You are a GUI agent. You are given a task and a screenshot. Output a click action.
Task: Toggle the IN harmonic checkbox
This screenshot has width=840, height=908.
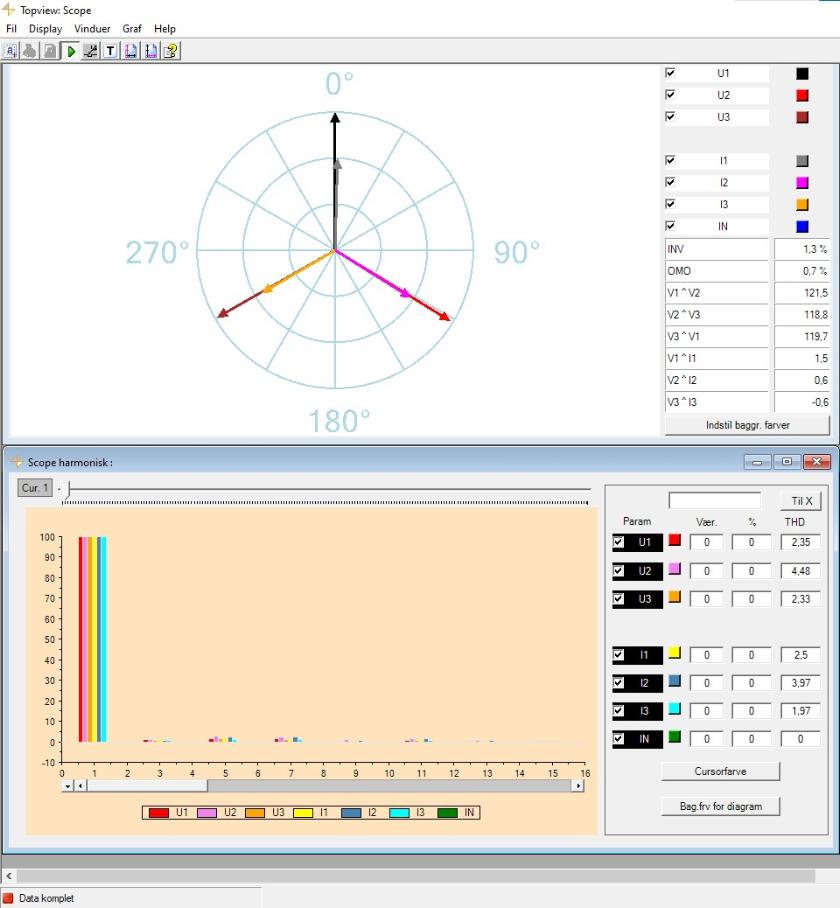[x=619, y=739]
